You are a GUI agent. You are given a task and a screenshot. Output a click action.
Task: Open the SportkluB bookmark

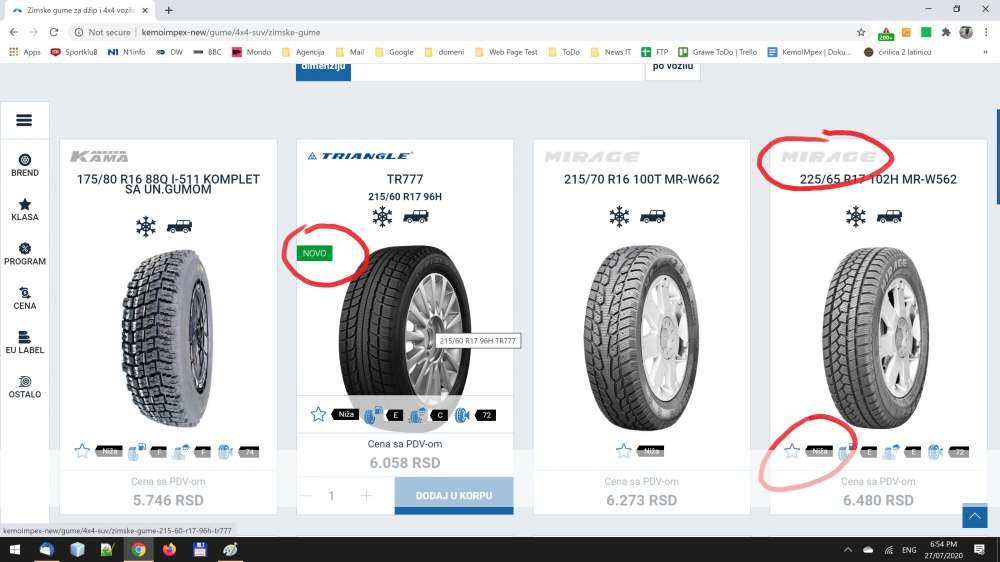tap(74, 52)
